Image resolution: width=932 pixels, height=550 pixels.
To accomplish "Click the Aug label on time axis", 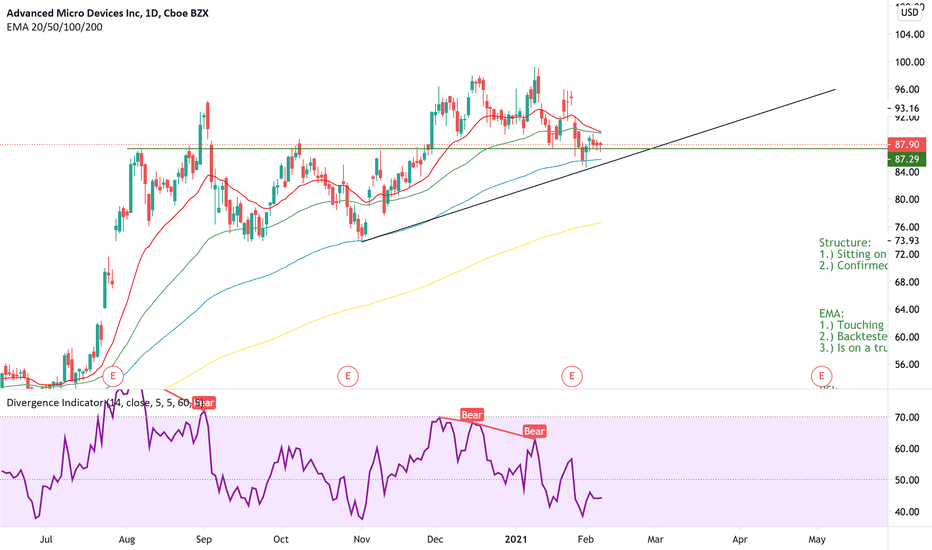I will coord(127,539).
